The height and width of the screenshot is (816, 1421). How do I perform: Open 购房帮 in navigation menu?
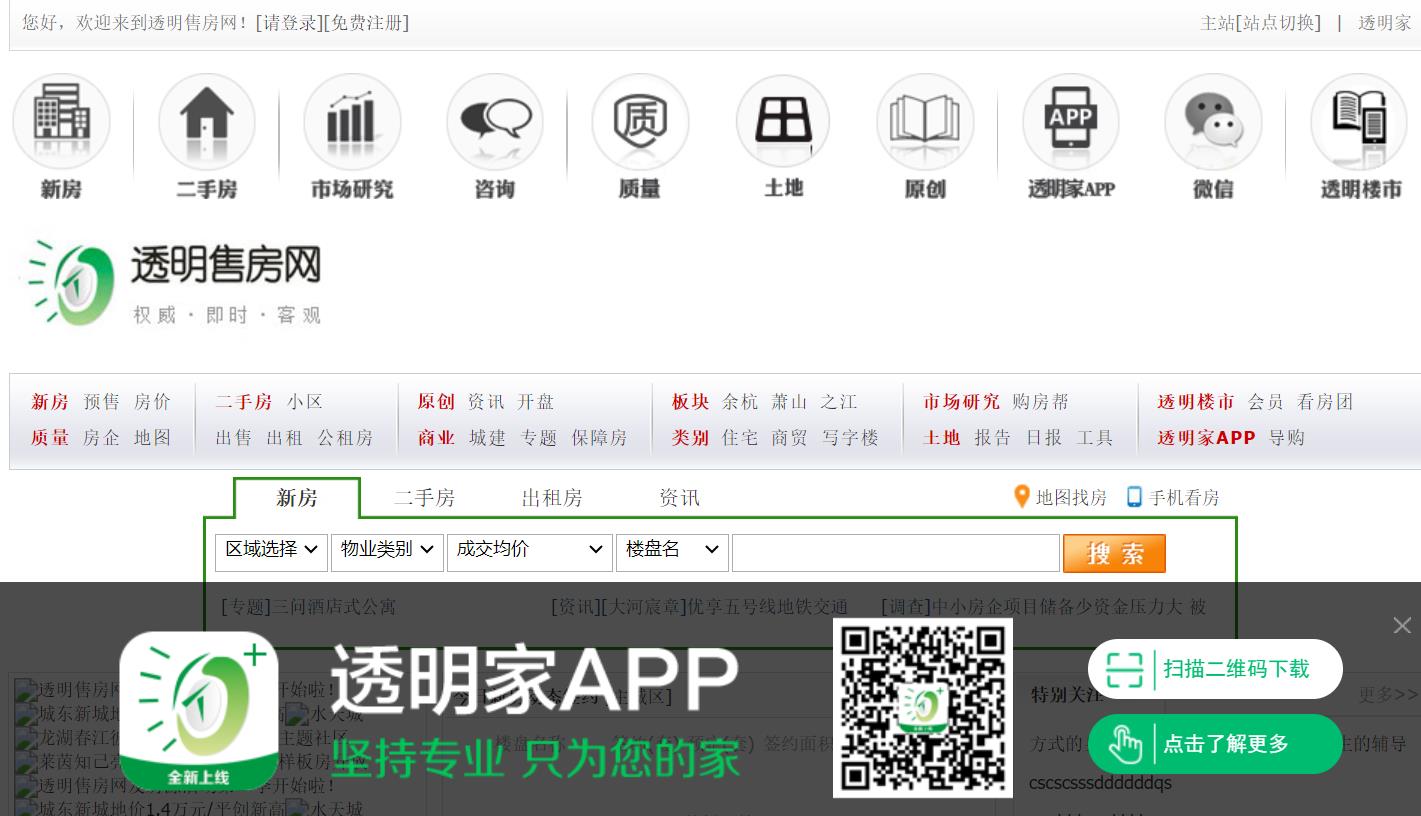pyautogui.click(x=1040, y=402)
